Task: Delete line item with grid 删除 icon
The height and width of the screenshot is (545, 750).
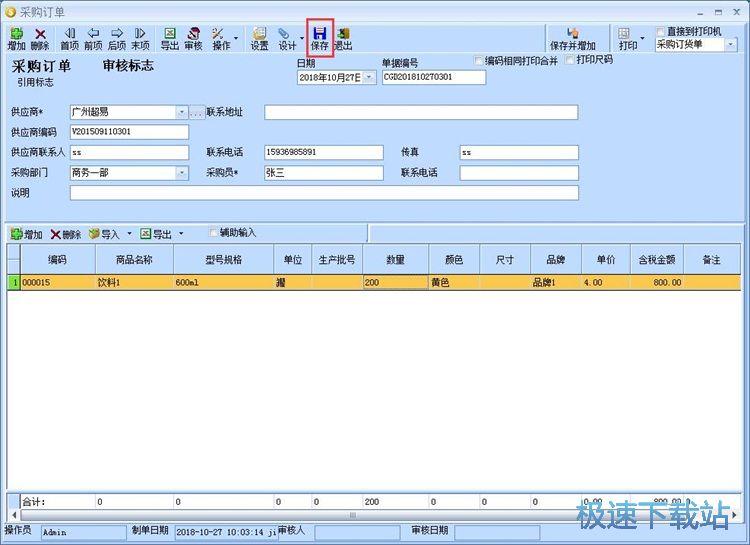Action: (66, 234)
